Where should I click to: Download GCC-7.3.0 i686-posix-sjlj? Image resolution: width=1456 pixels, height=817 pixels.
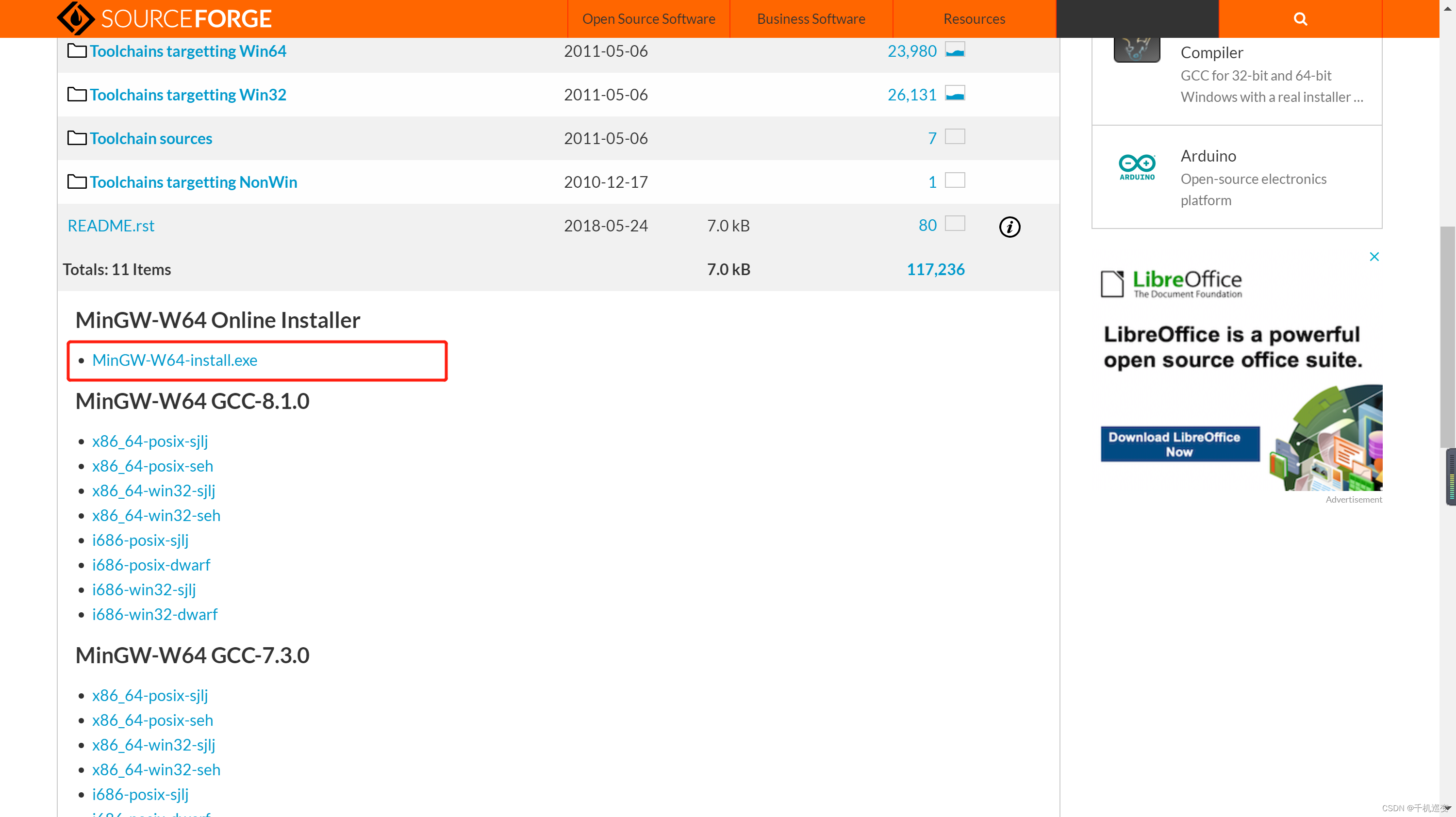tap(140, 794)
